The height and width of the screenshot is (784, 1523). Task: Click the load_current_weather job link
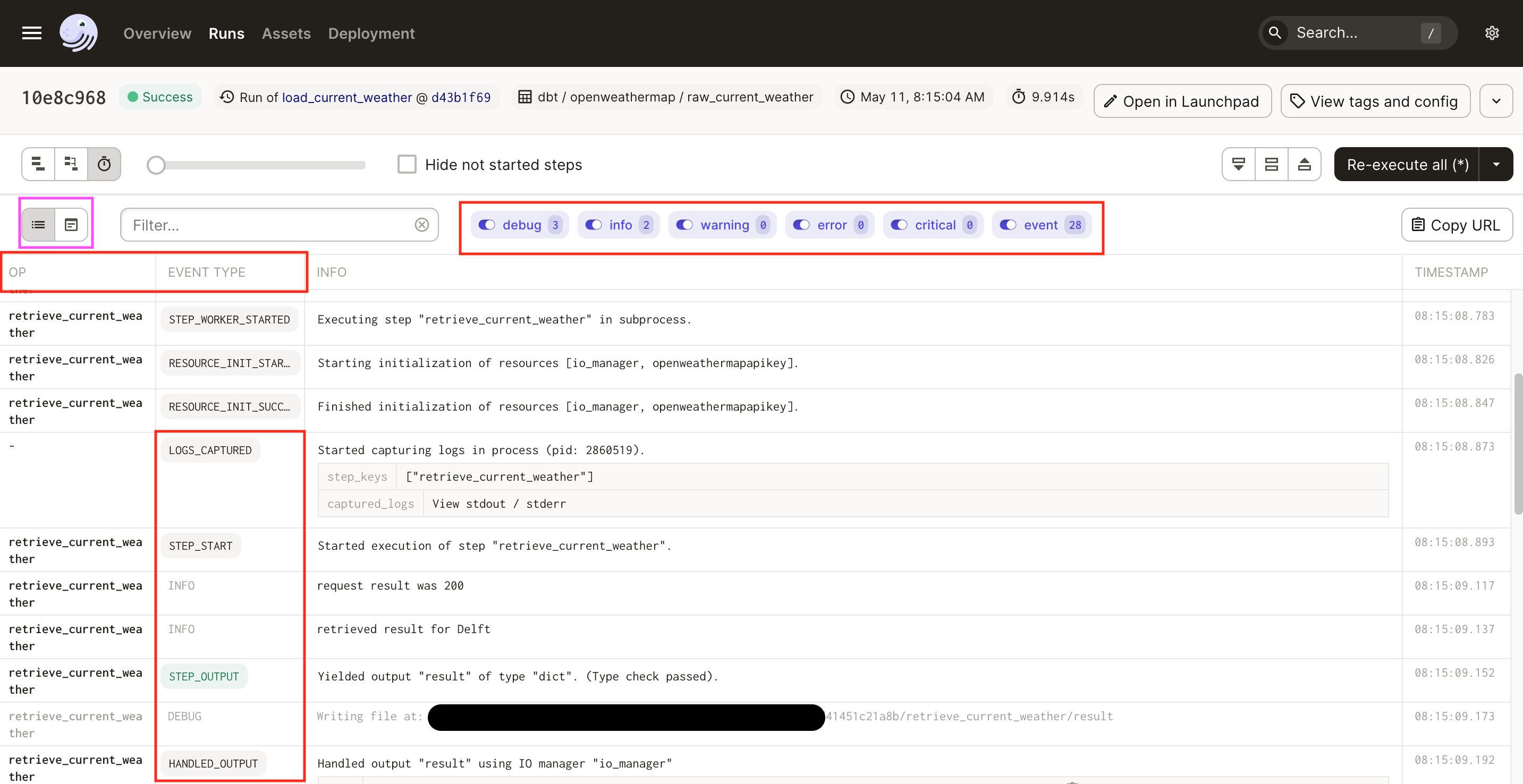[x=346, y=97]
